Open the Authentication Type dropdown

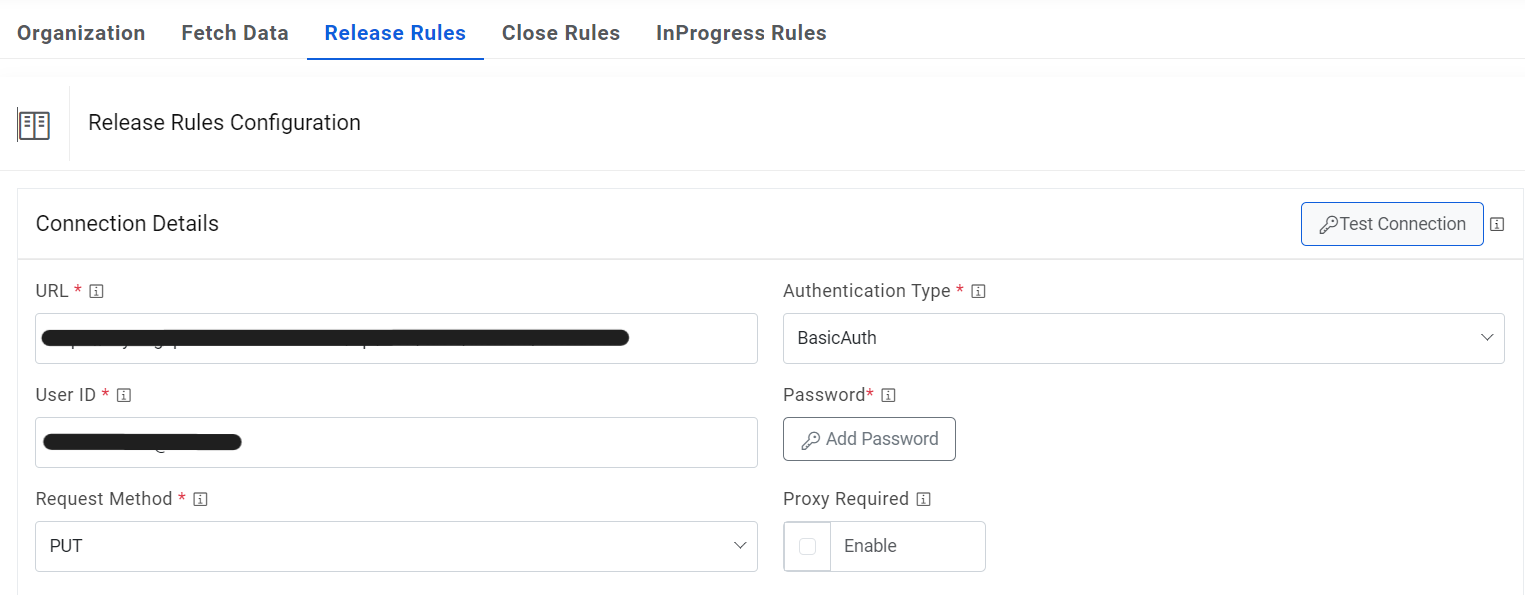pyautogui.click(x=1143, y=338)
